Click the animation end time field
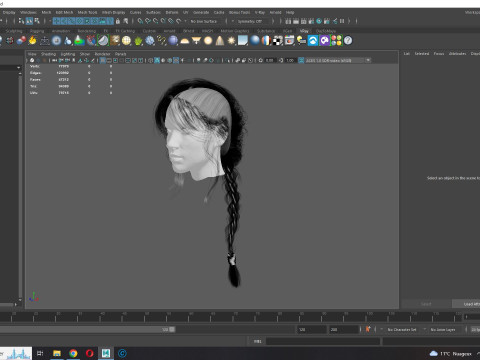This screenshot has width=480, height=360. pyautogui.click(x=344, y=329)
